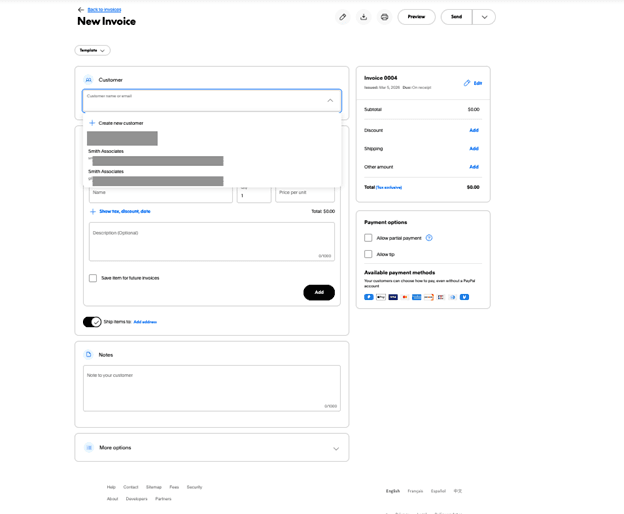Switch language to 中文
This screenshot has width=624, height=514.
pos(458,491)
